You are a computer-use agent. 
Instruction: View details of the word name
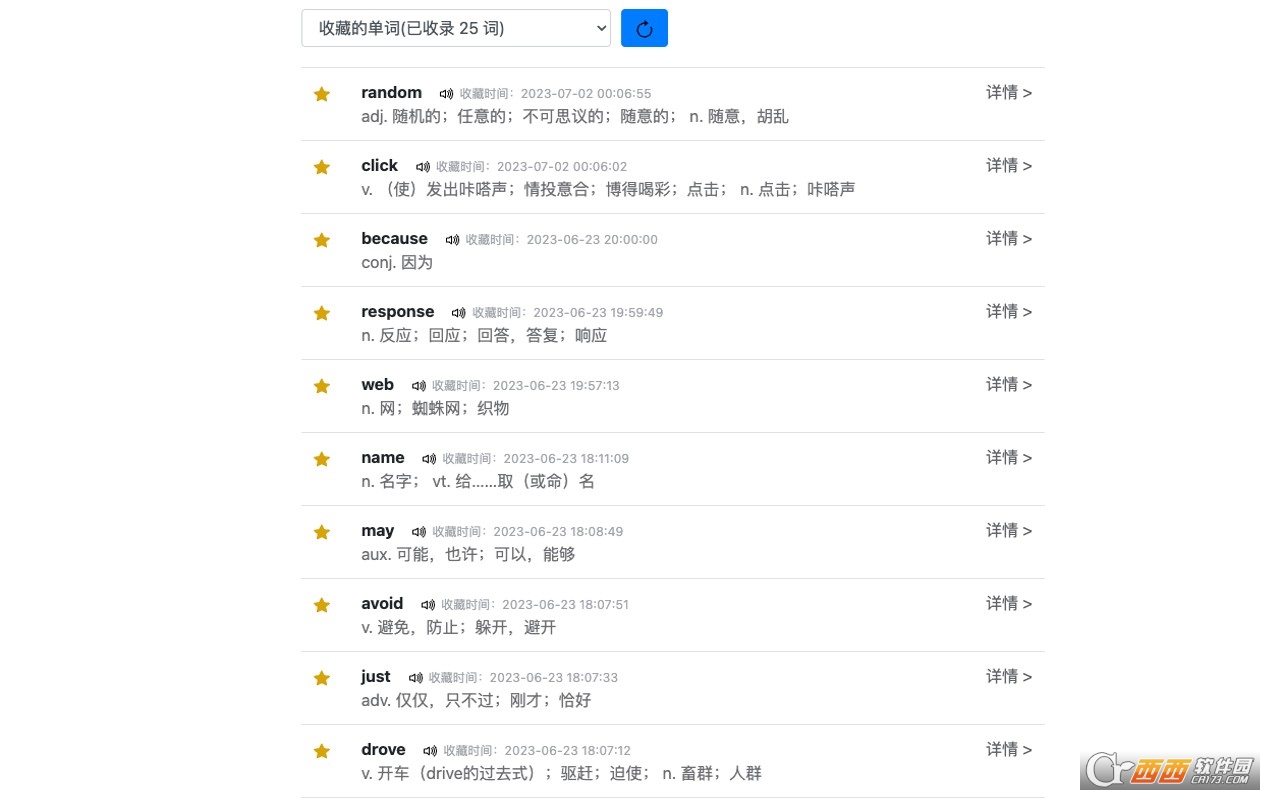1009,457
